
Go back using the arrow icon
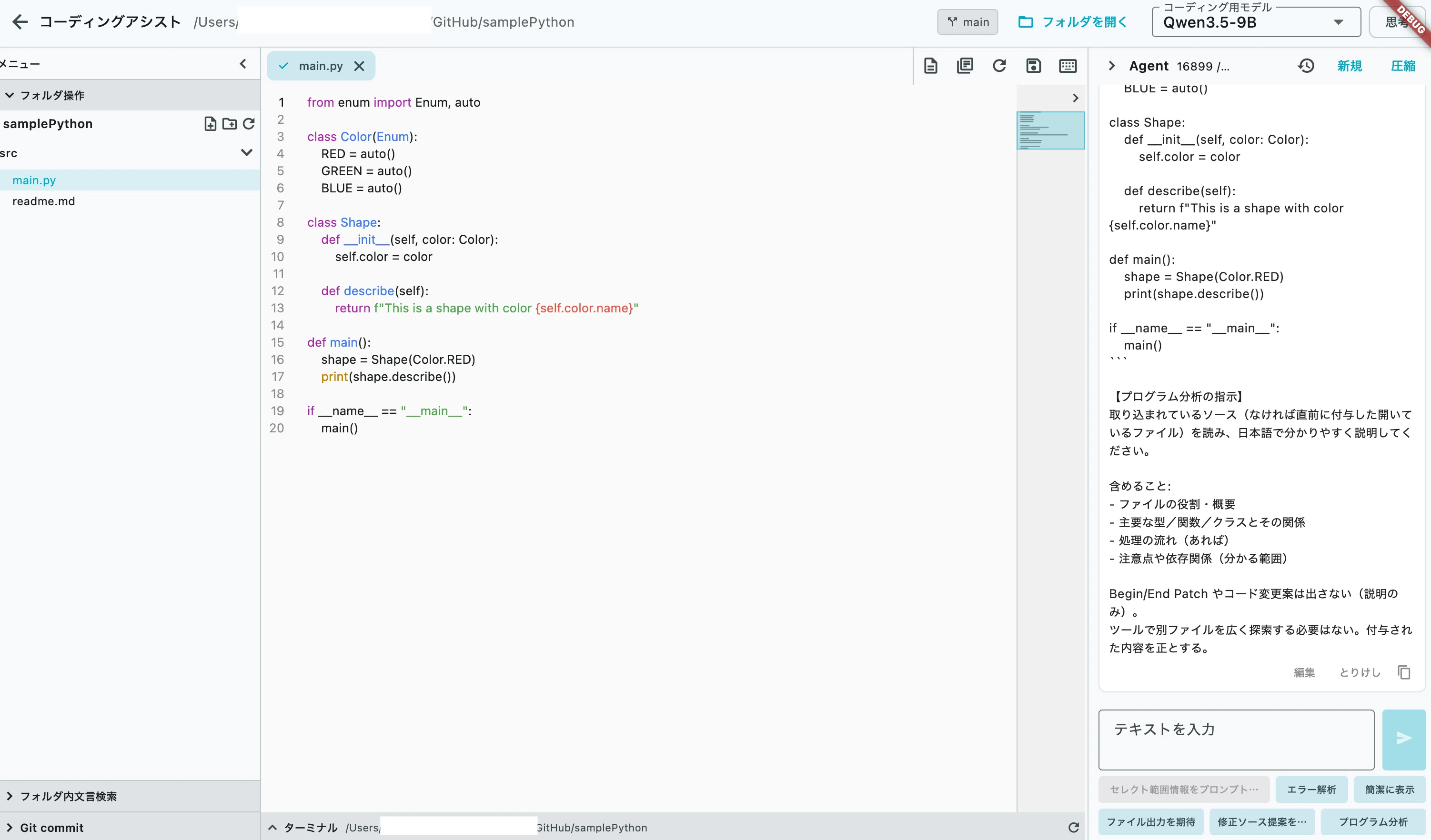pyautogui.click(x=20, y=21)
